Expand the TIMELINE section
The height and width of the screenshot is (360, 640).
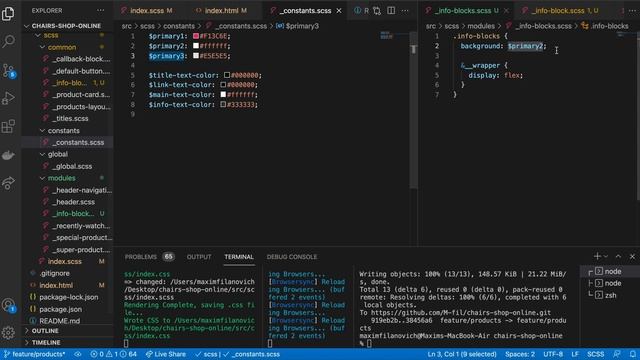tap(46, 342)
